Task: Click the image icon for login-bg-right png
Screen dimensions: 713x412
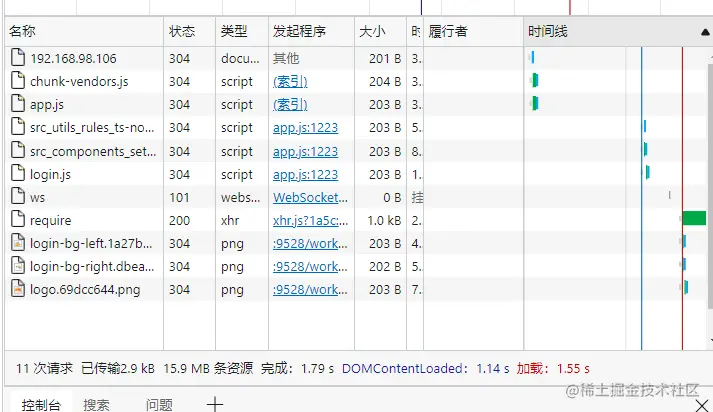Action: coord(18,266)
